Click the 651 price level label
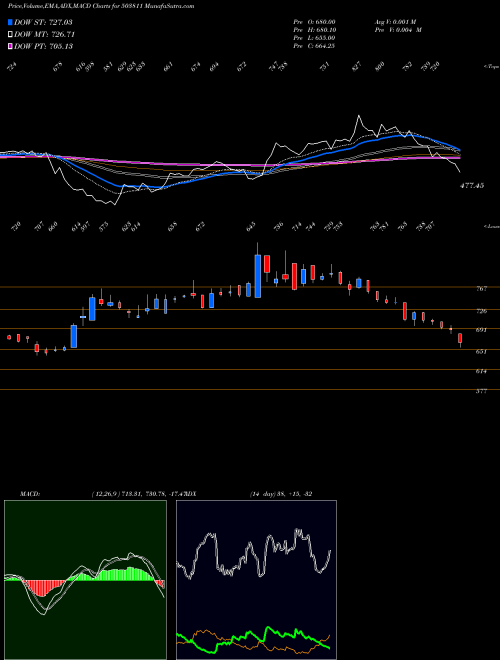This screenshot has width=500, height=660. point(481,351)
